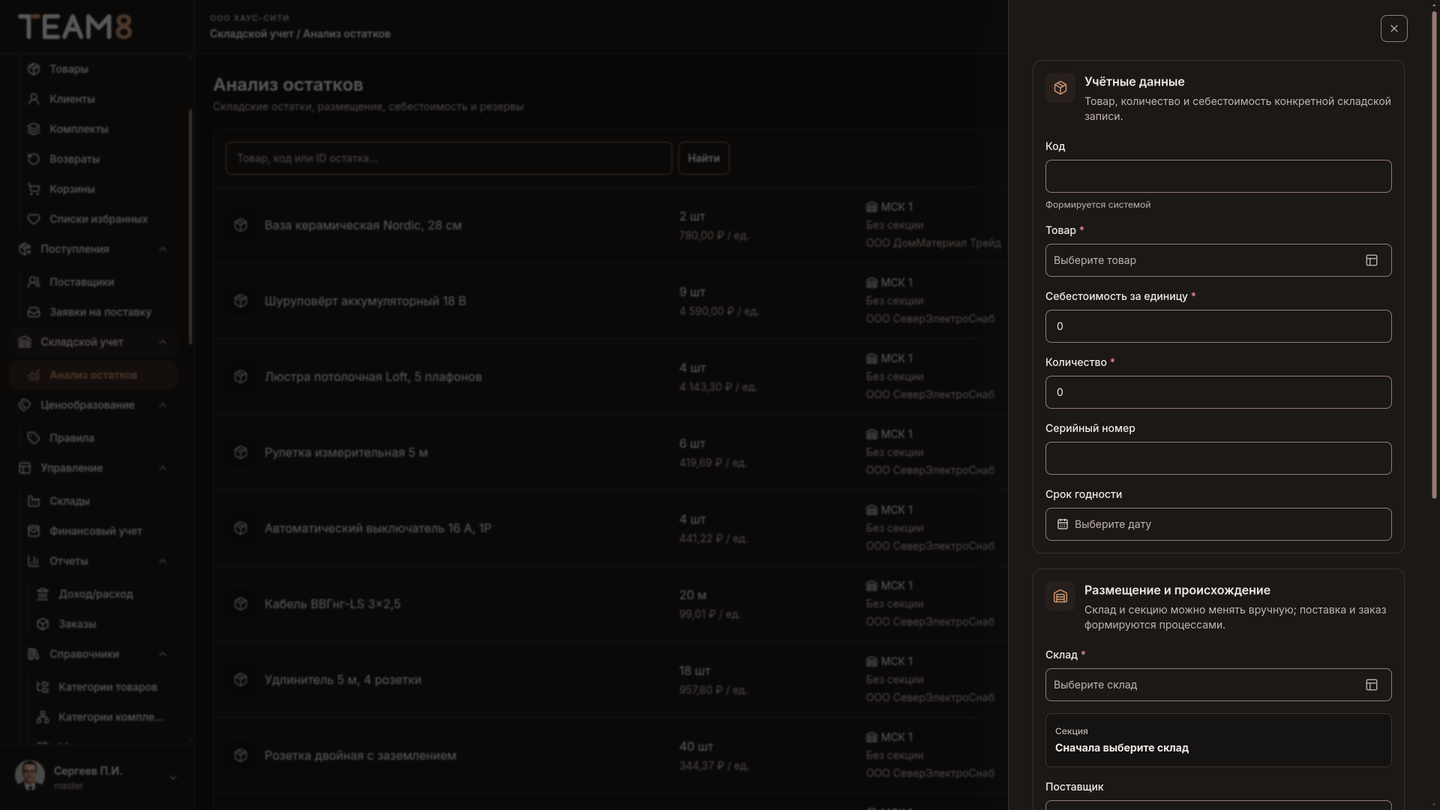
Task: Click the Заявки на поставку icon
Action: (33, 312)
